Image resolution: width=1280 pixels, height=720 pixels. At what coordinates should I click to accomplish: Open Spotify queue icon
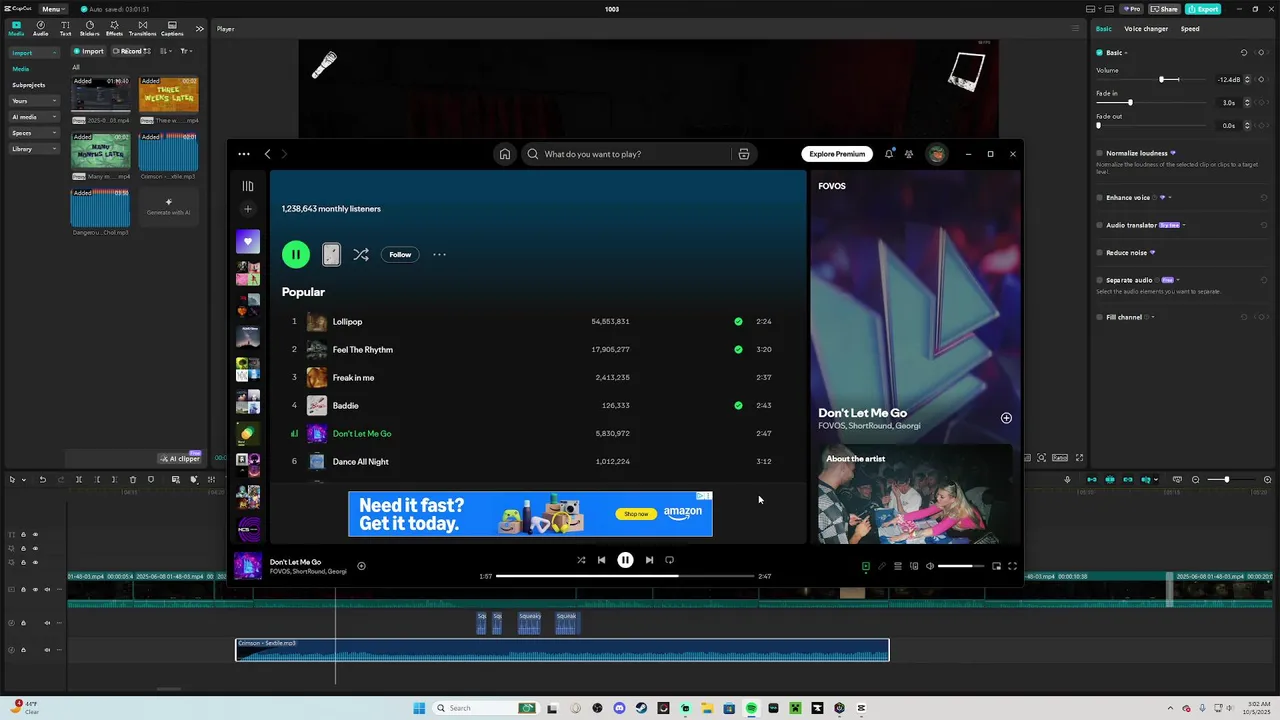(898, 566)
